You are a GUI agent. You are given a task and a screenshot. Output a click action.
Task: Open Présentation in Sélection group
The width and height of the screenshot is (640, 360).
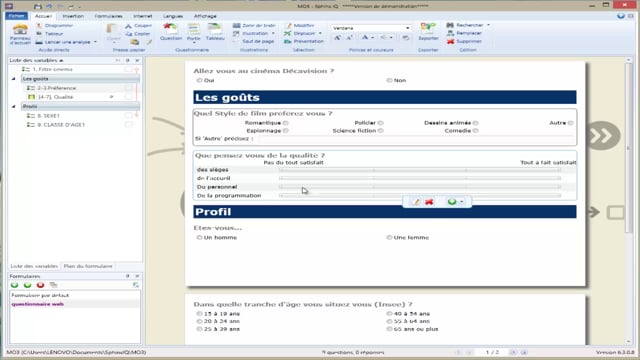tap(303, 41)
